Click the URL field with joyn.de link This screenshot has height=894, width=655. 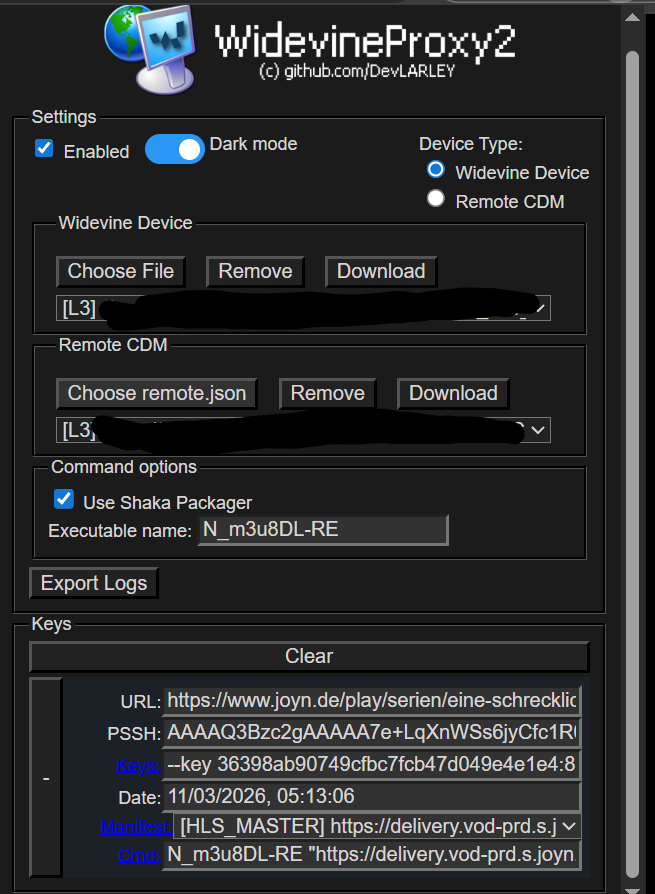click(x=372, y=701)
